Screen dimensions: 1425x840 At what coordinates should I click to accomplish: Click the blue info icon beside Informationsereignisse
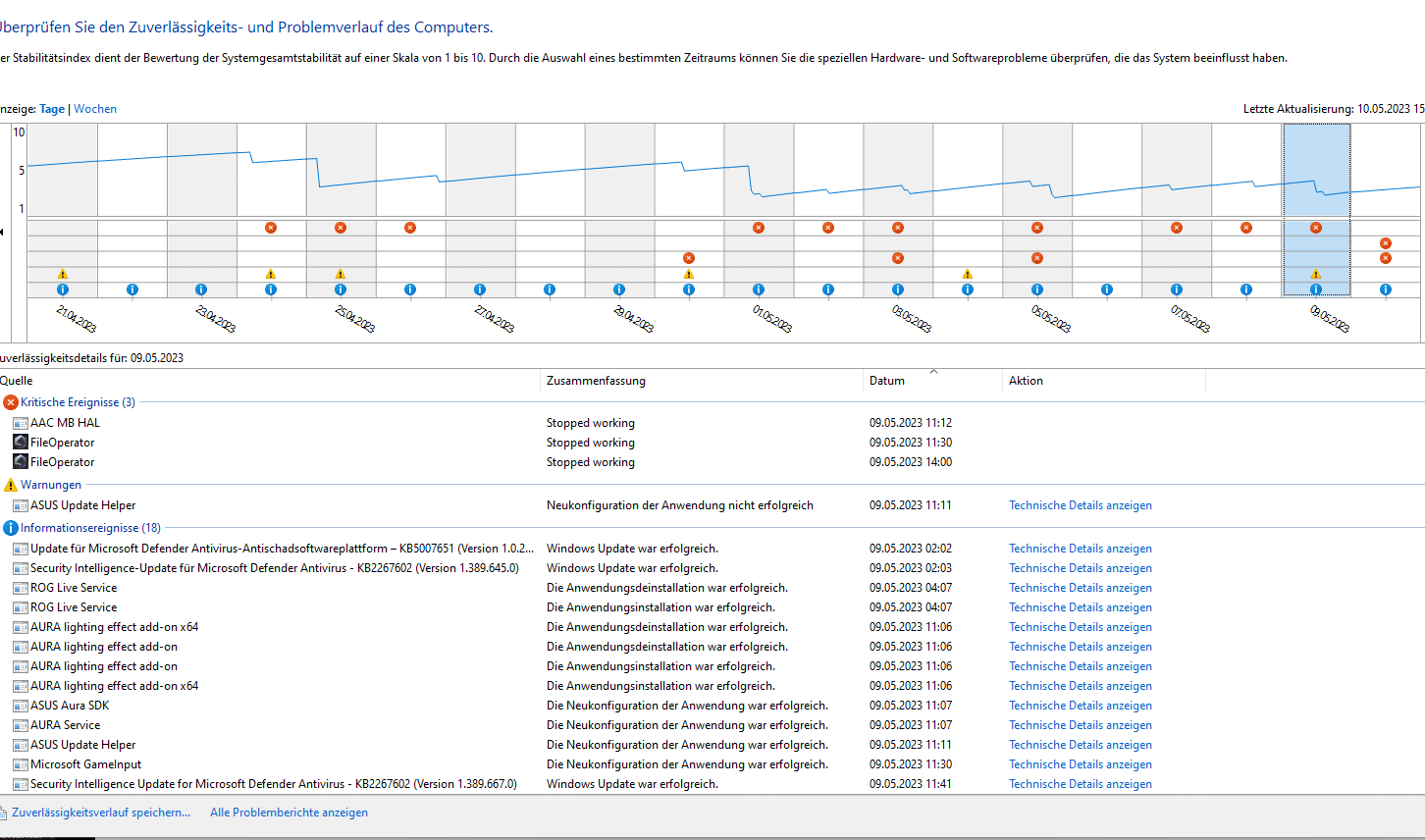[11, 528]
